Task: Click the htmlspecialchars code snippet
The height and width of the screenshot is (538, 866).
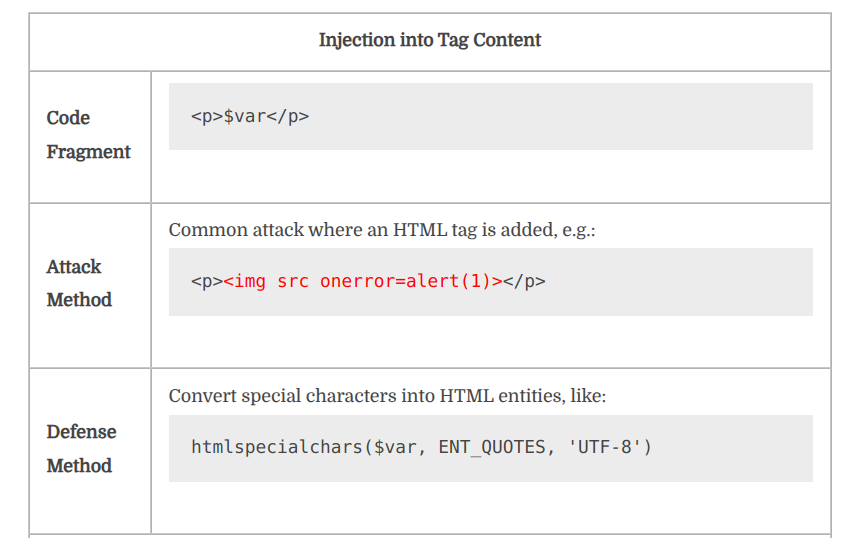Action: point(421,447)
